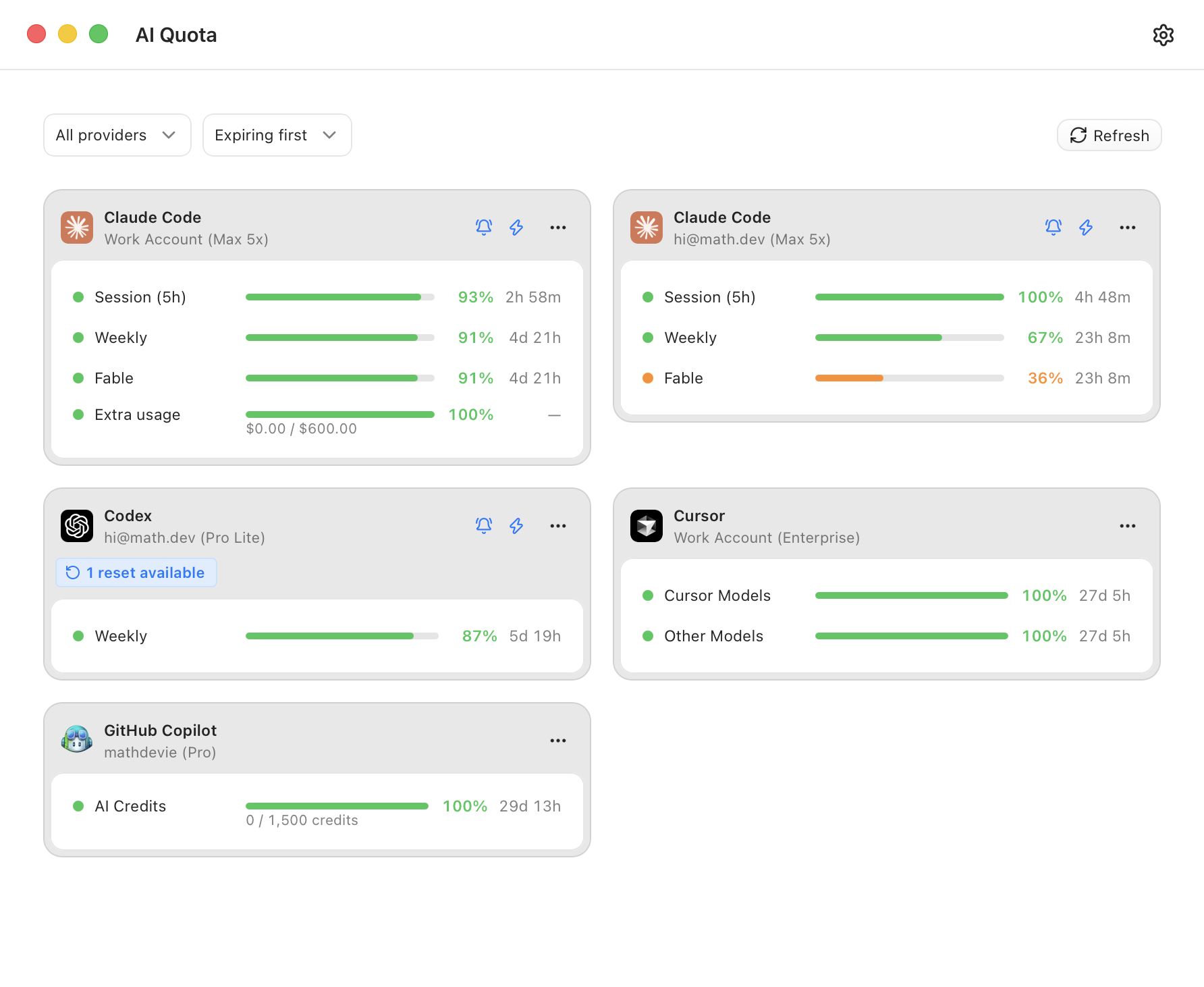Click the 87% Codex weekly value
Screen dimensions: 1204x987
(480, 636)
